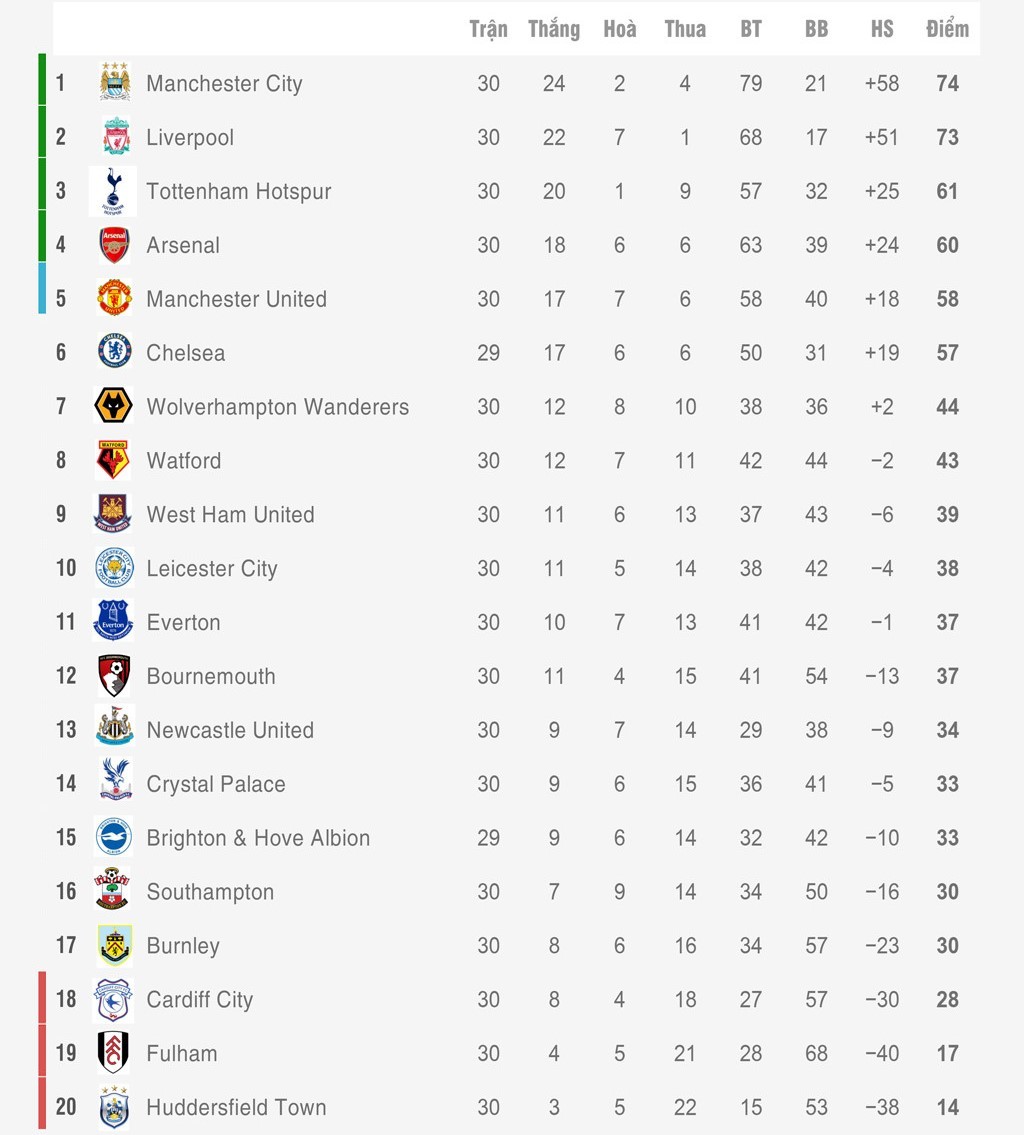1024x1135 pixels.
Task: Click the Everton club crest
Action: point(113,621)
